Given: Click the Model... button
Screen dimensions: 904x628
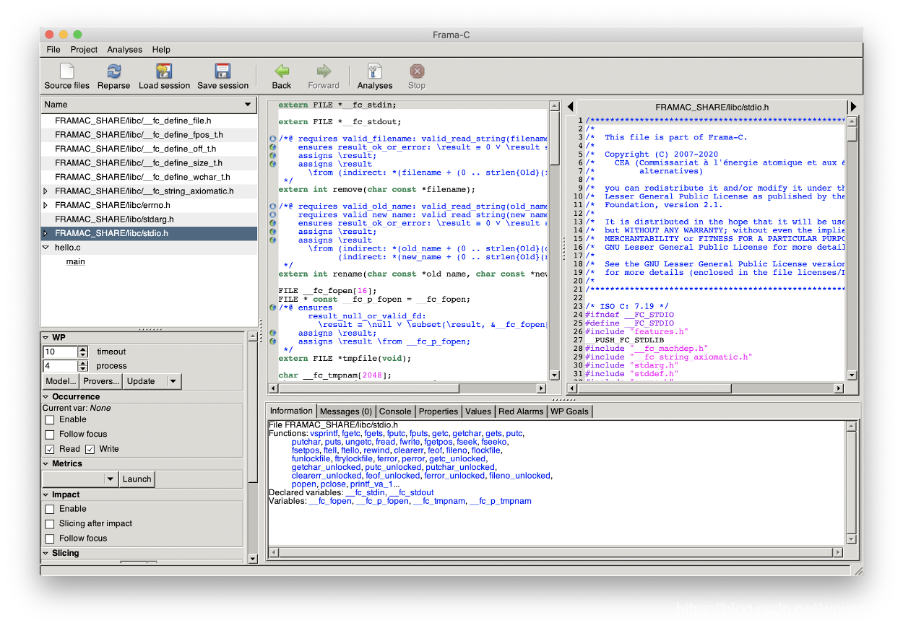Looking at the screenshot, I should [61, 381].
